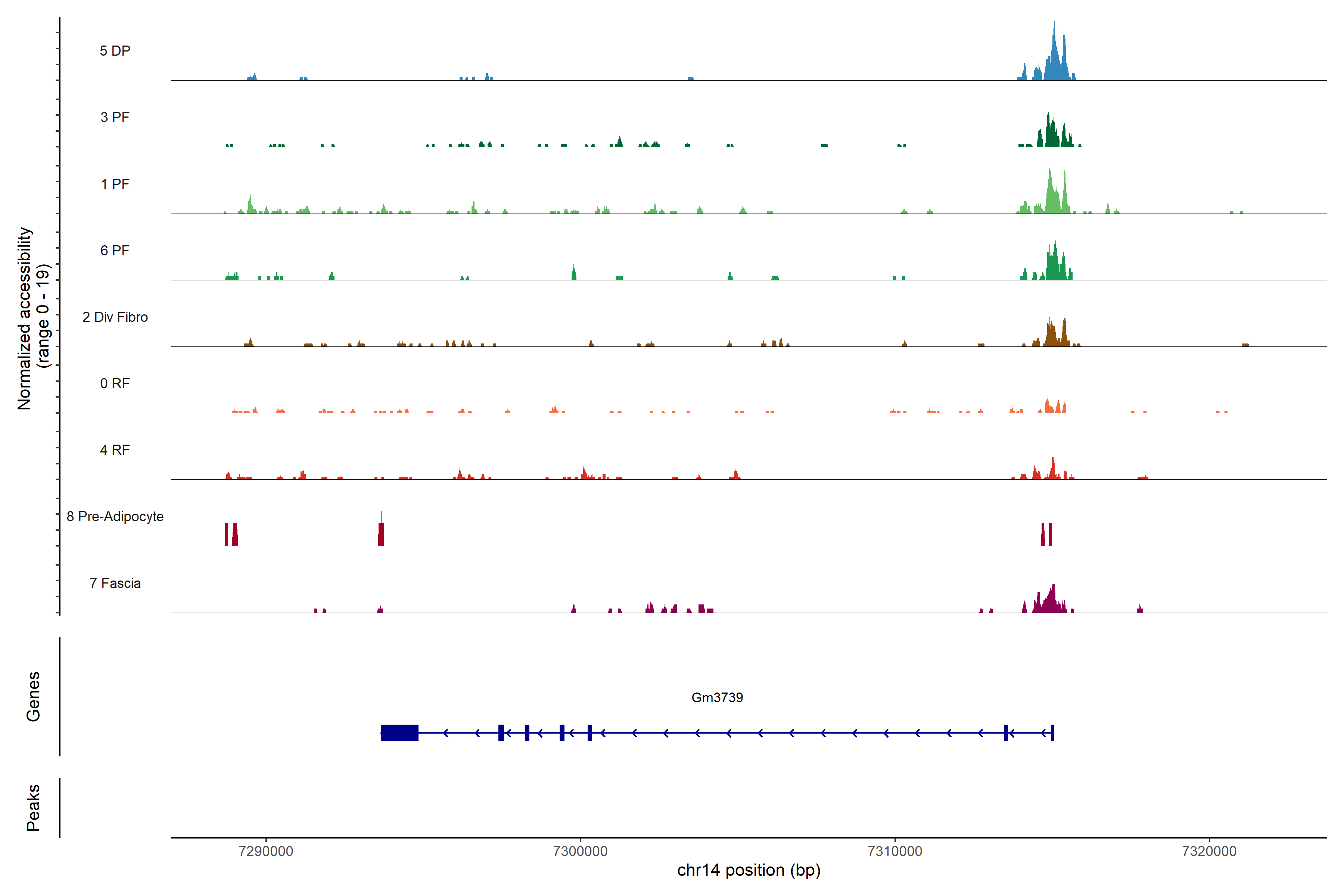This screenshot has width=1344, height=896.
Task: Click the 4 RF track label
Action: pos(115,450)
